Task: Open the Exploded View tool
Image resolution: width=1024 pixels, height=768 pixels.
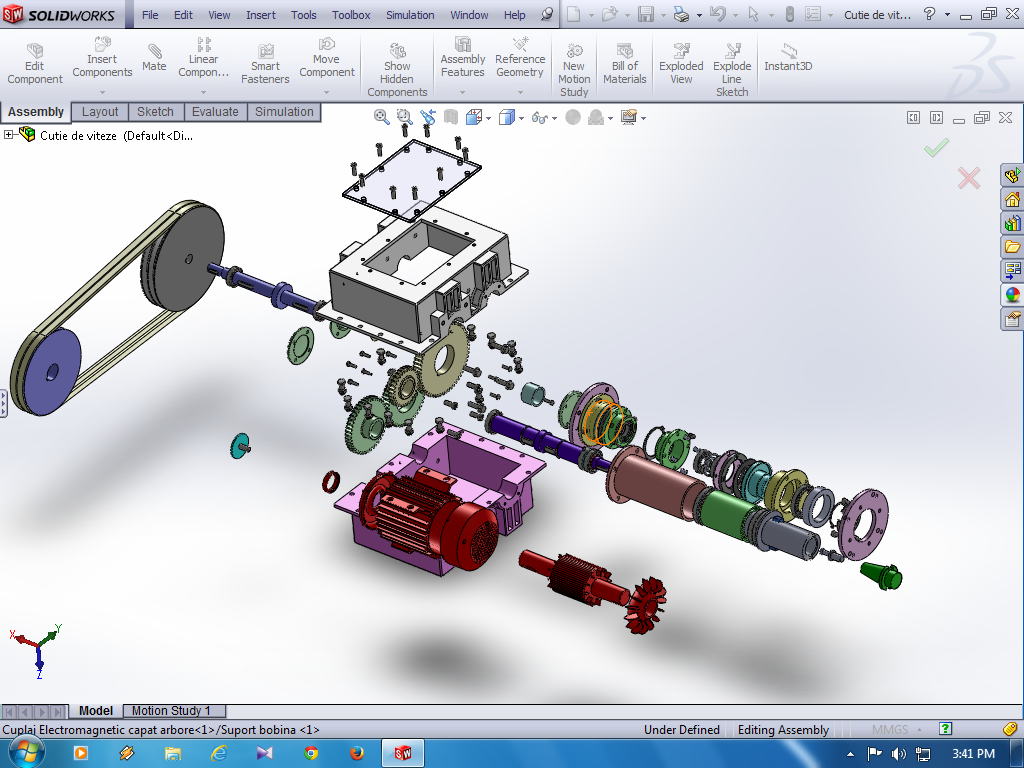Action: click(x=681, y=63)
